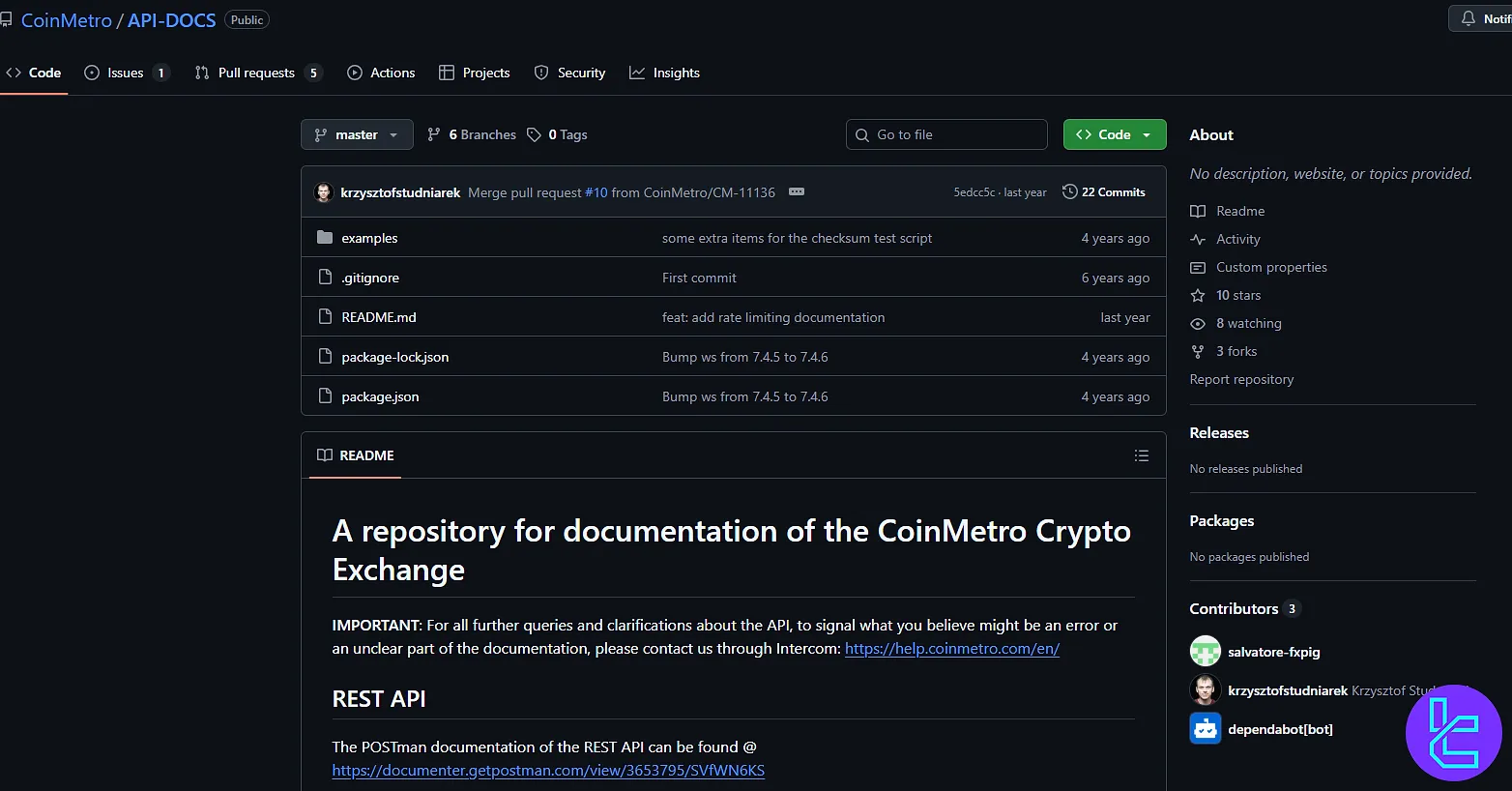Go to the Pull requests tab
Screen dimensions: 1512x791
point(258,73)
